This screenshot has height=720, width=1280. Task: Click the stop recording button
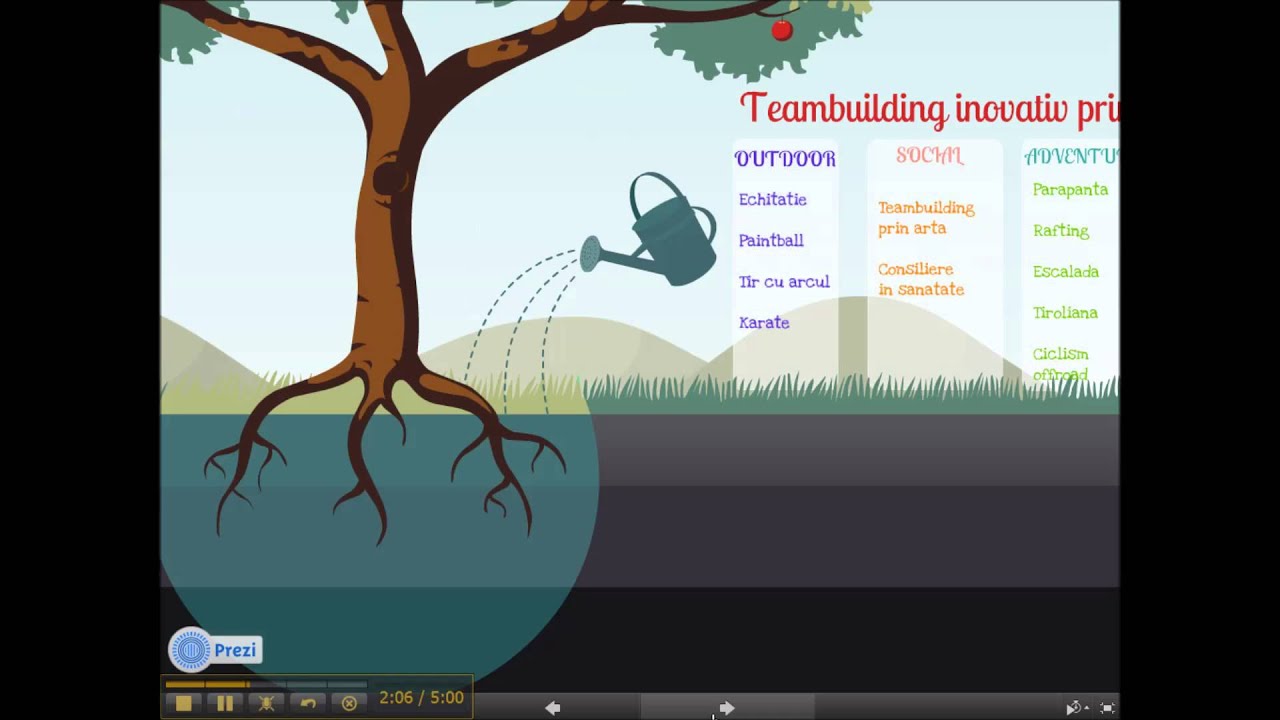tap(183, 704)
